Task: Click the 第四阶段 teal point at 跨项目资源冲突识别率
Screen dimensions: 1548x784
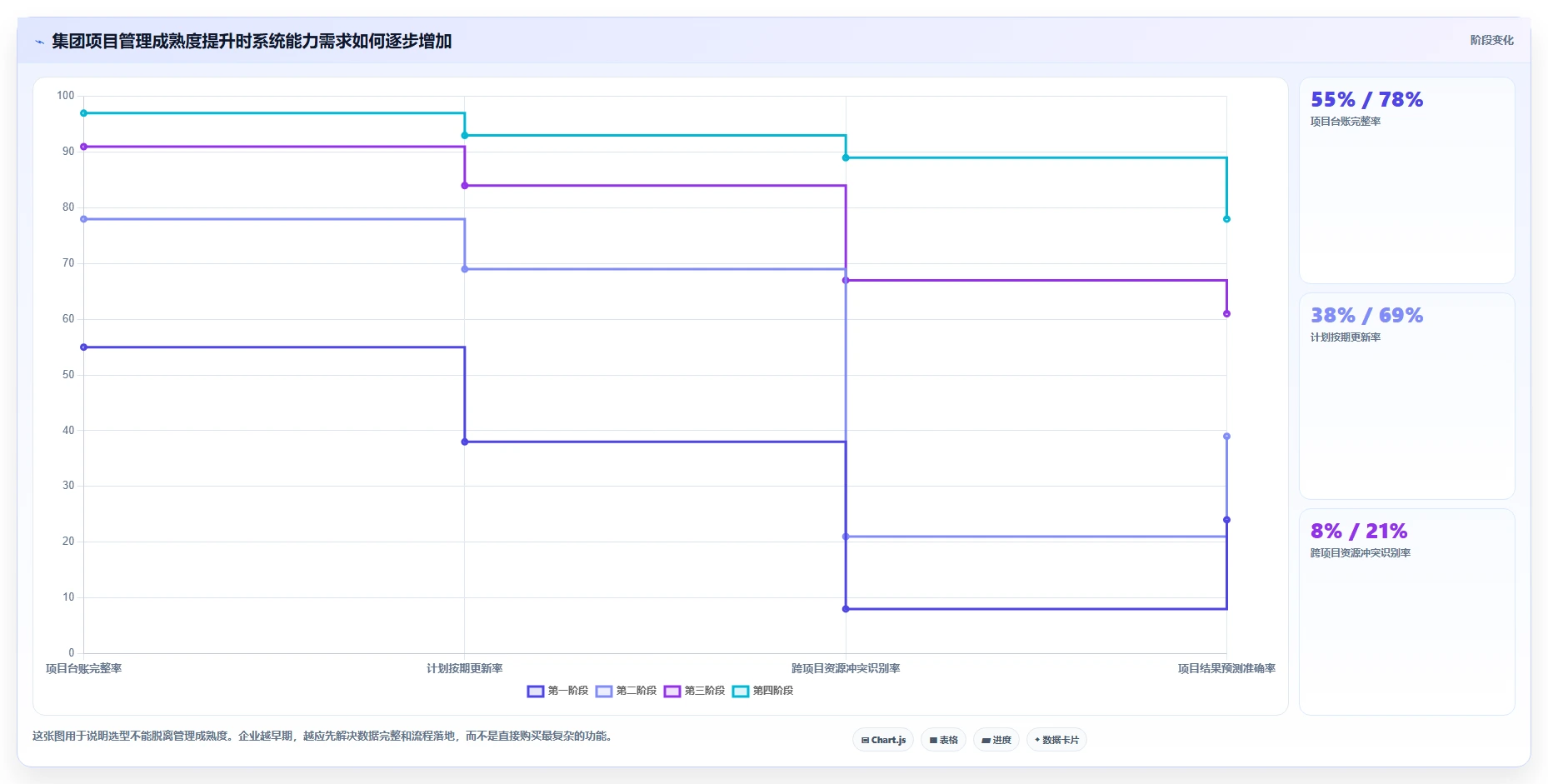Action: point(846,157)
